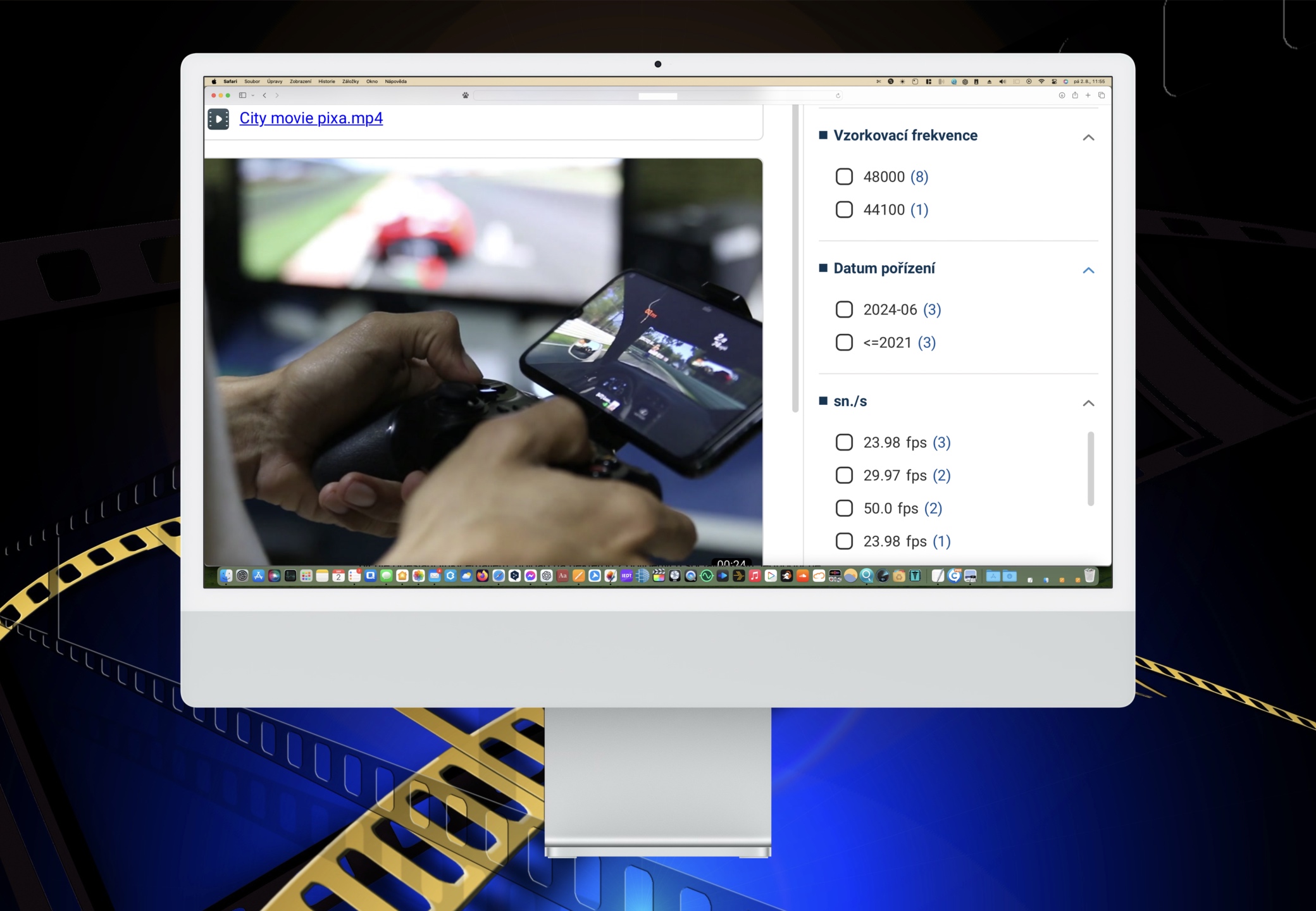Click the downloads icon in Safari toolbar
This screenshot has height=911, width=1316.
click(x=1062, y=96)
